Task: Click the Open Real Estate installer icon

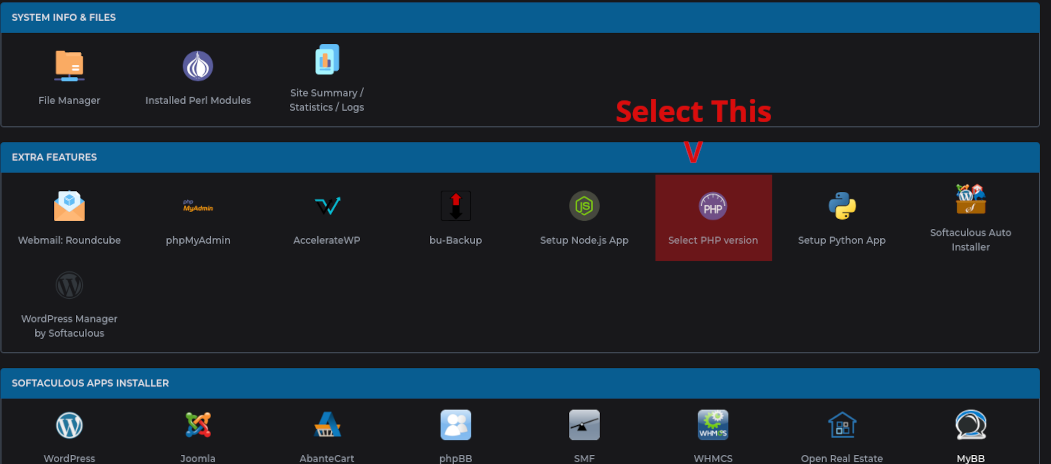Action: (x=842, y=425)
